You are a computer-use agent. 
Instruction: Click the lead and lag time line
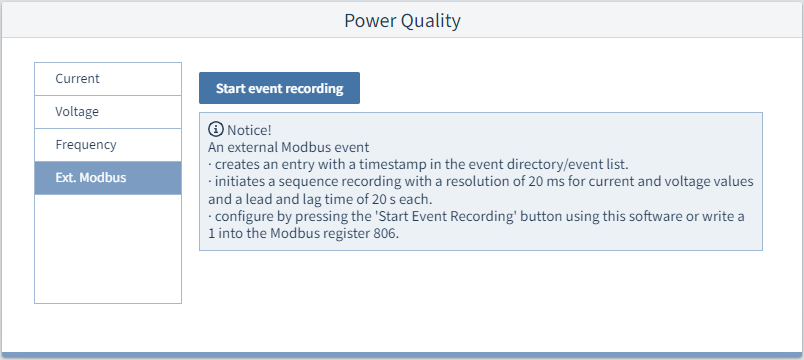[318, 199]
